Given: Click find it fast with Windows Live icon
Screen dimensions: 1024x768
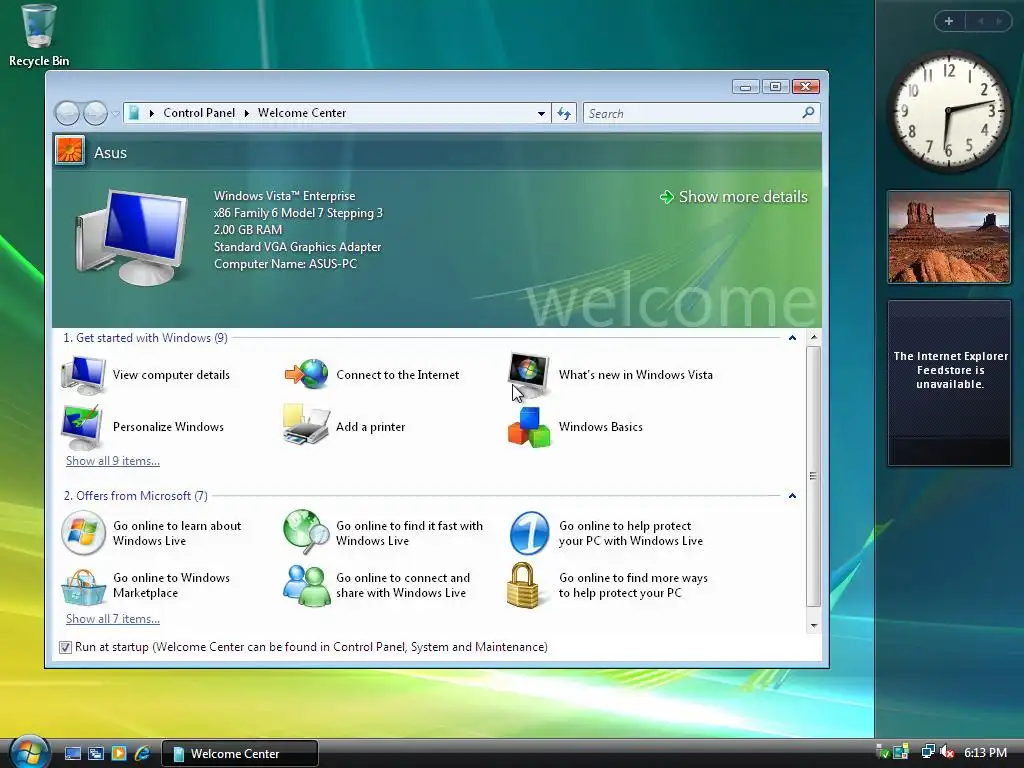Looking at the screenshot, I should [306, 532].
